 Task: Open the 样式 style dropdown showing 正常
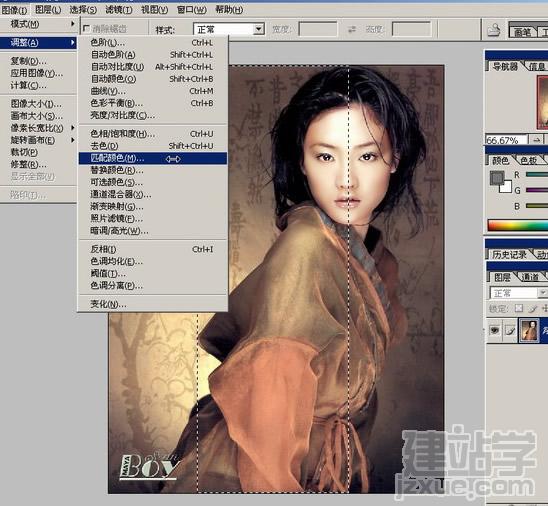coord(229,29)
